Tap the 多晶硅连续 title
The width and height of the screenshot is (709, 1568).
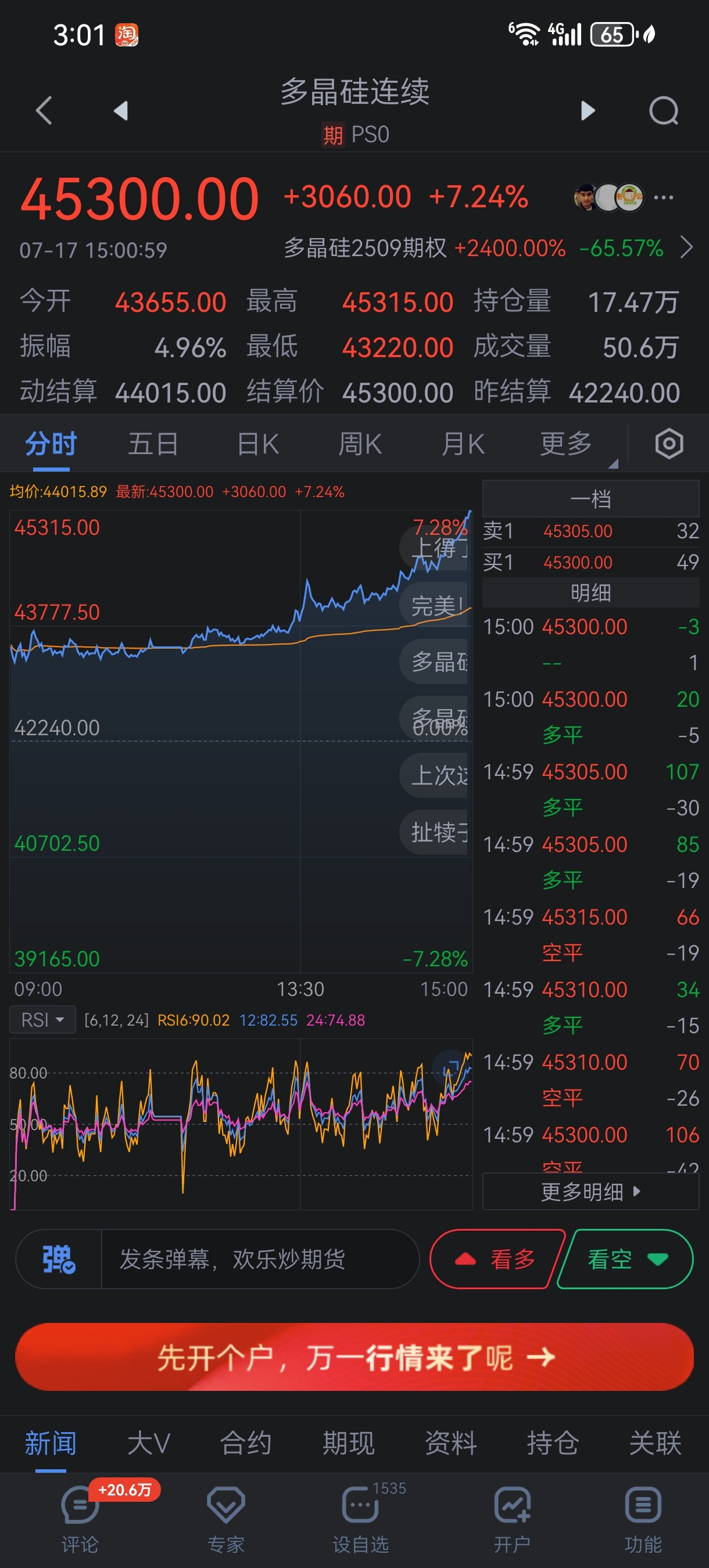tap(355, 92)
